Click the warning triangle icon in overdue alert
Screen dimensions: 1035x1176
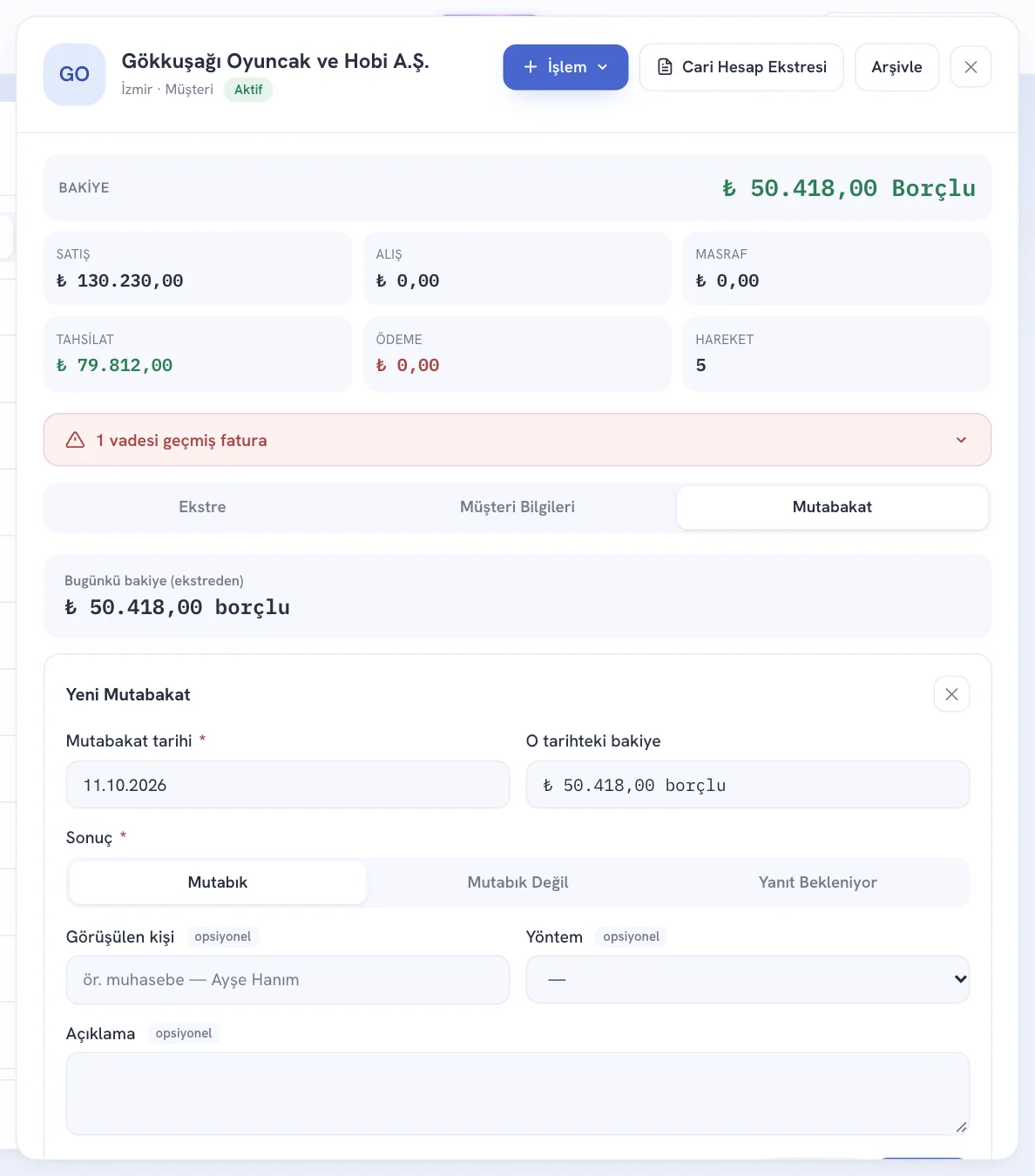pyautogui.click(x=75, y=440)
